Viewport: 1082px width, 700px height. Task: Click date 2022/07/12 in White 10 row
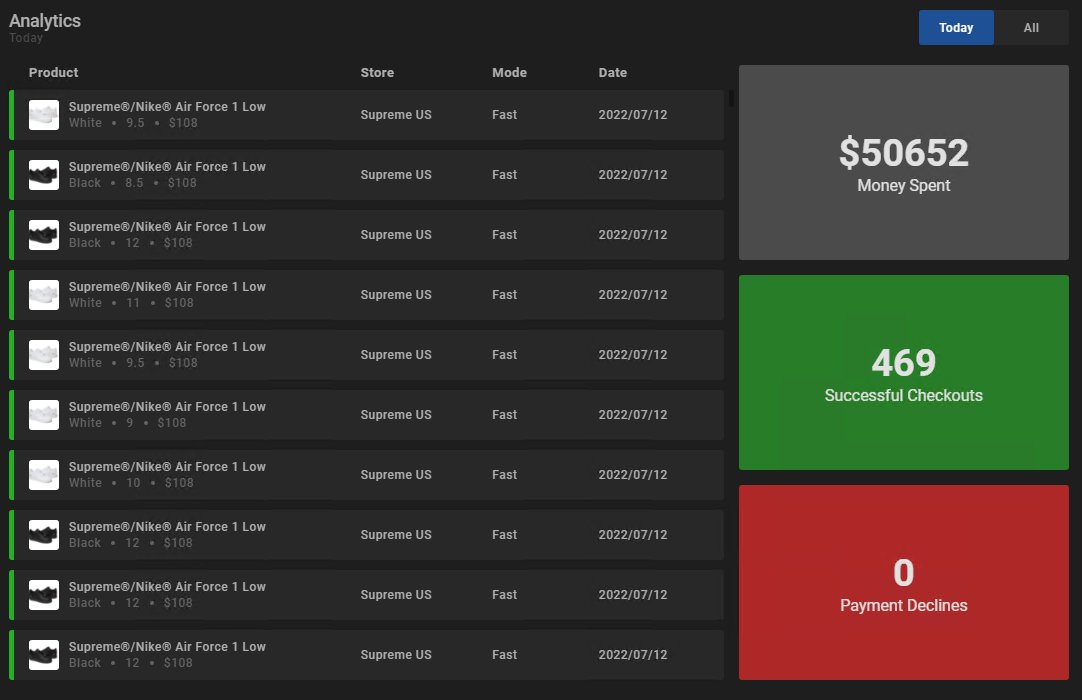pos(633,475)
